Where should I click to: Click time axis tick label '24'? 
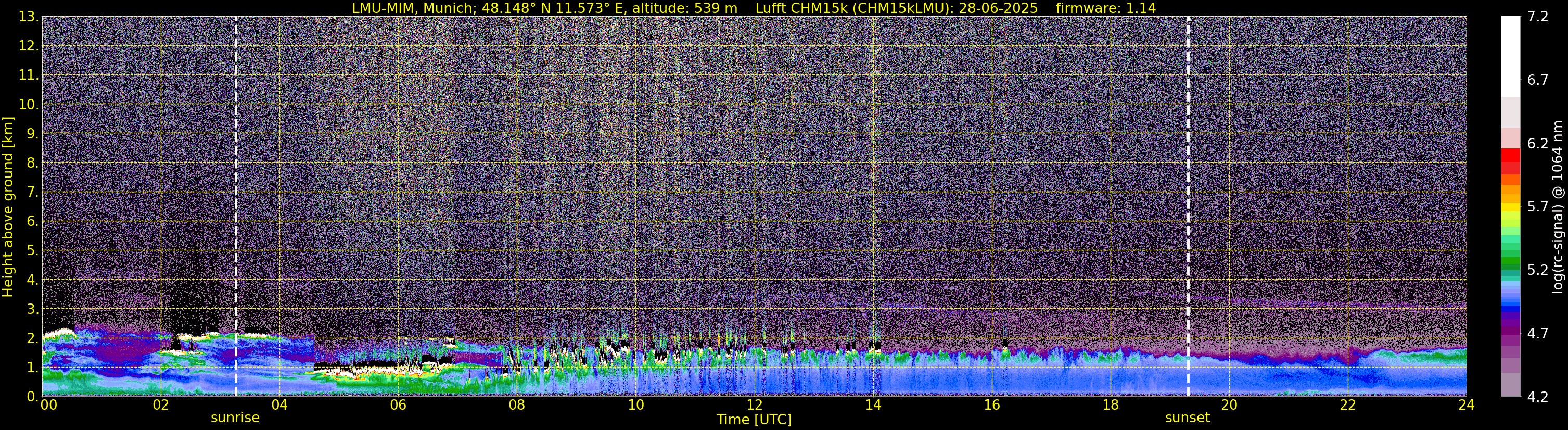tap(1467, 405)
